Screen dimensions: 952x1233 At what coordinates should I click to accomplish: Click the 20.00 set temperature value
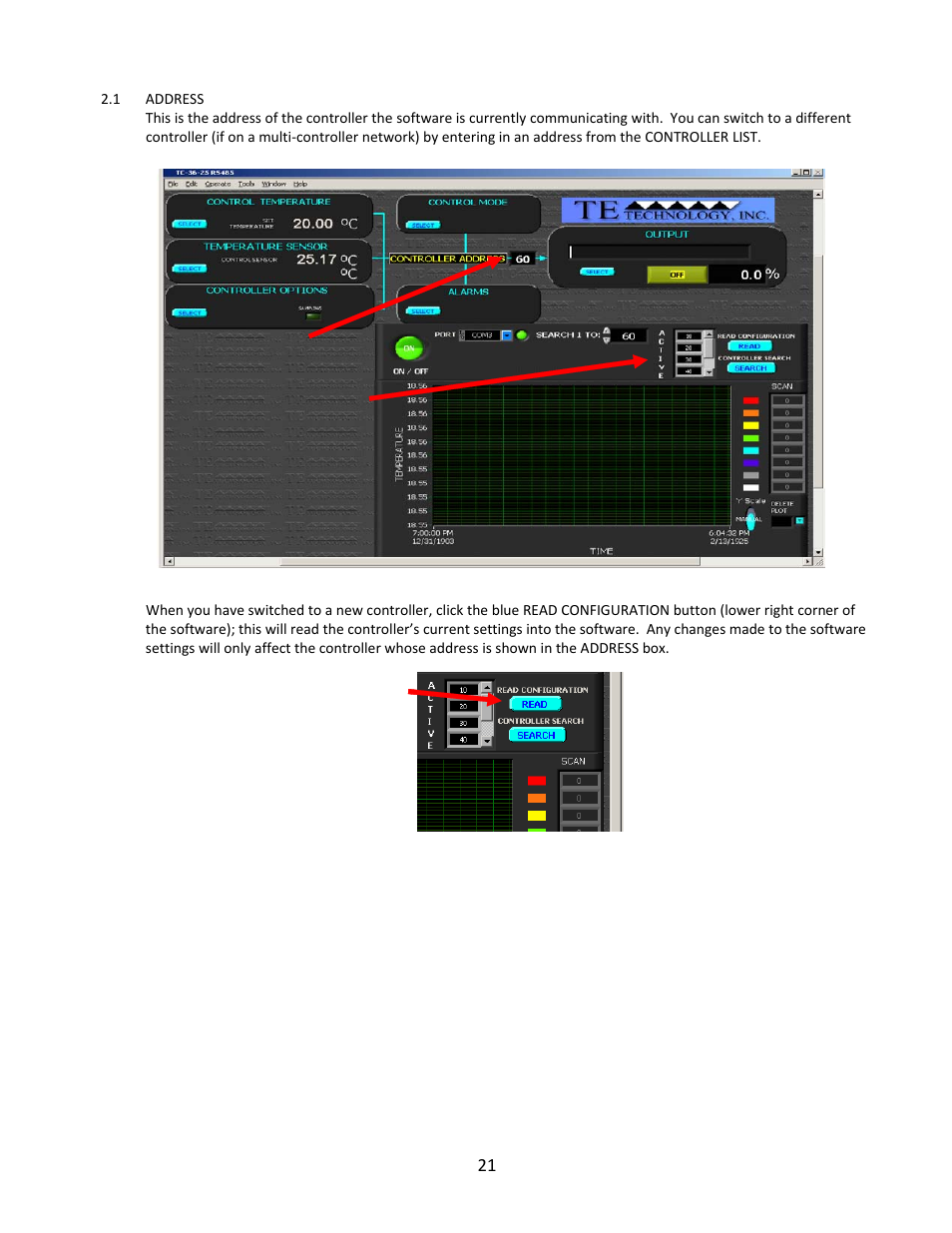312,224
